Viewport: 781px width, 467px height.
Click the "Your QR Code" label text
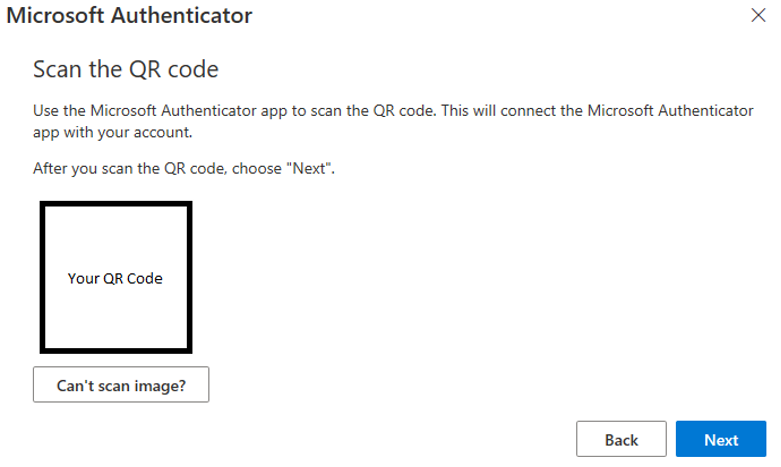click(115, 278)
